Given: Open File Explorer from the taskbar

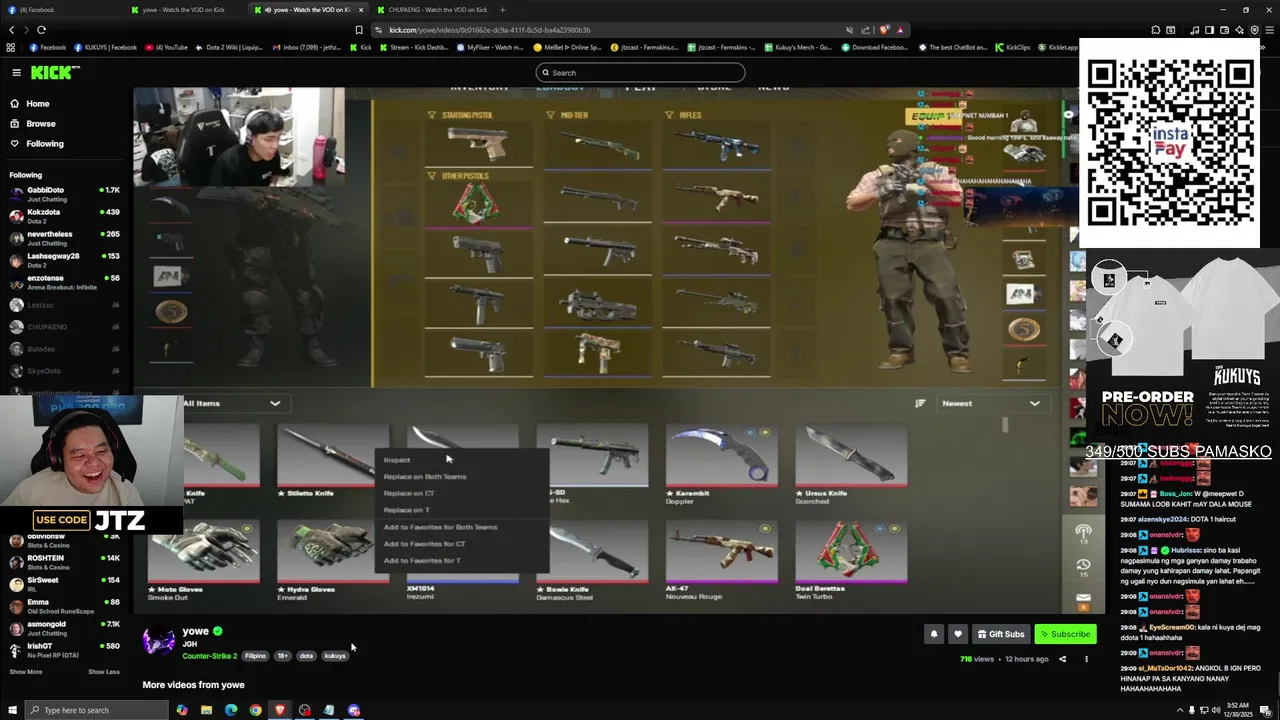Looking at the screenshot, I should tap(207, 710).
